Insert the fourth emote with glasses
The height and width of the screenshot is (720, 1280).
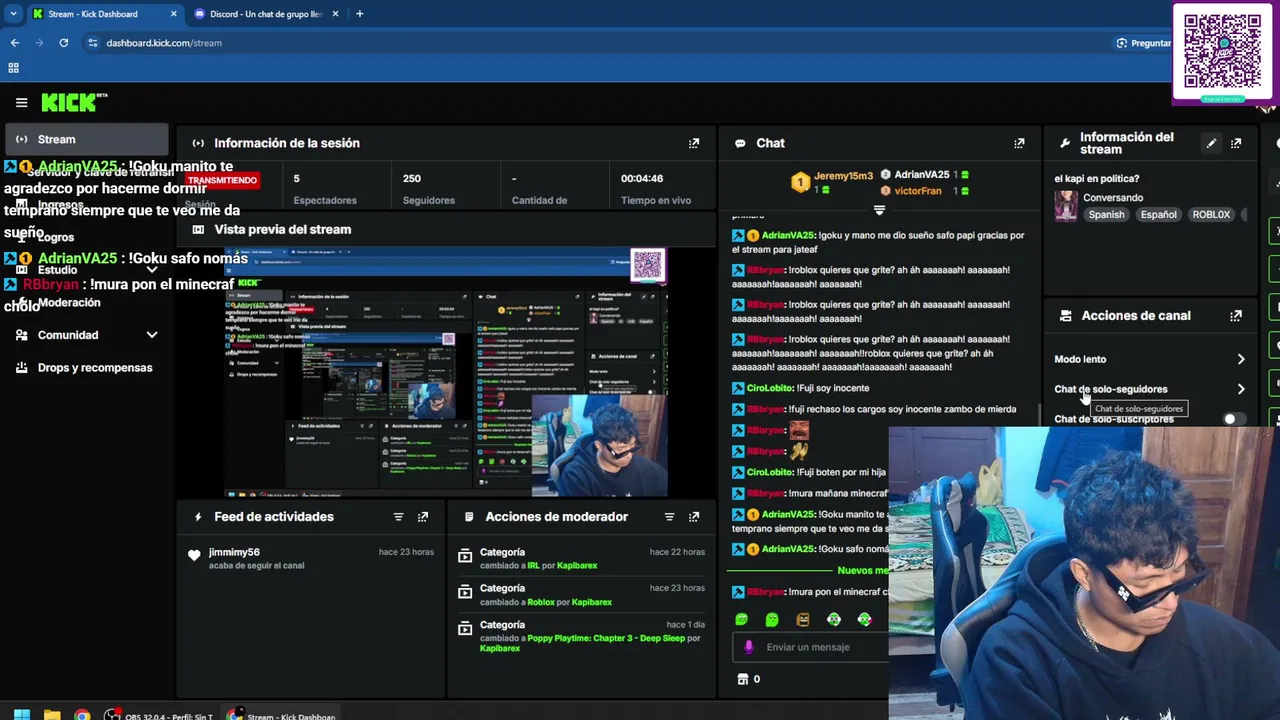tap(834, 620)
